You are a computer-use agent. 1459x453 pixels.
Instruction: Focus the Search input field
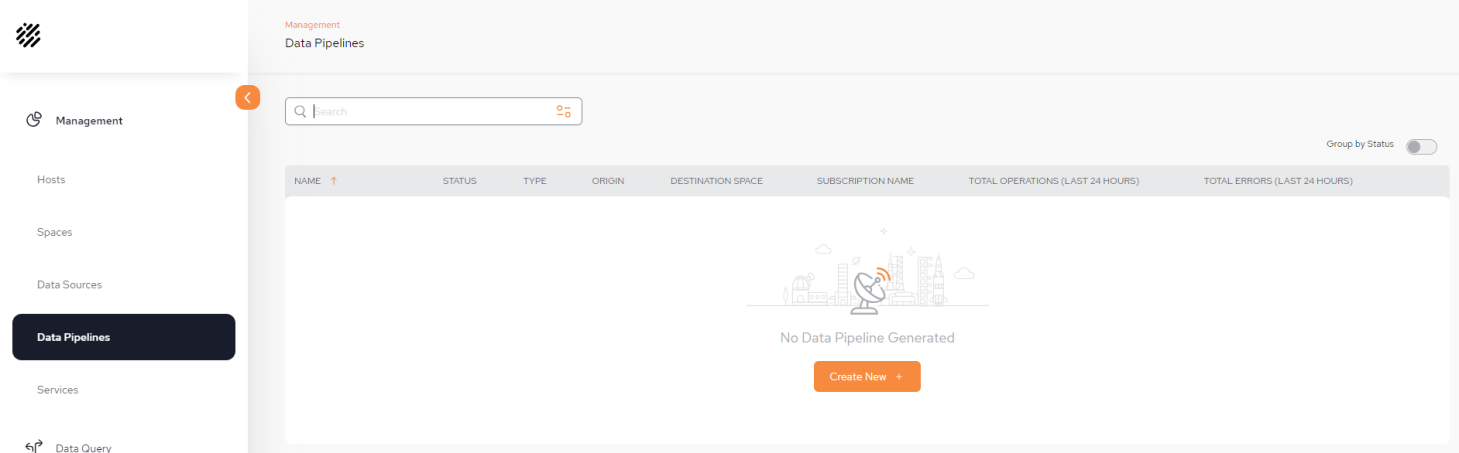tap(433, 111)
